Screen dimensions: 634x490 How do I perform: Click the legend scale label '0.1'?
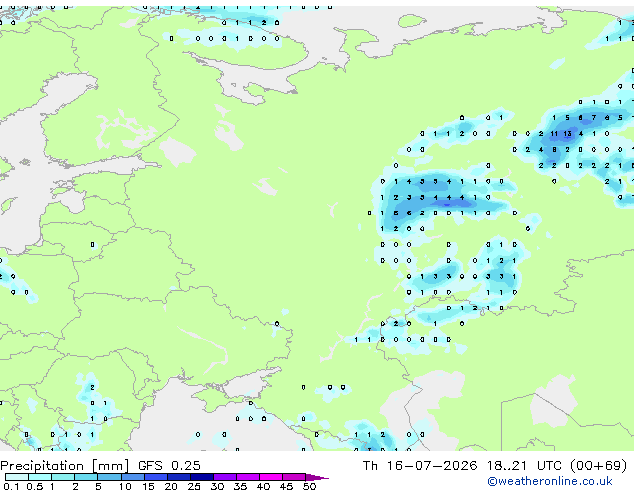11,486
